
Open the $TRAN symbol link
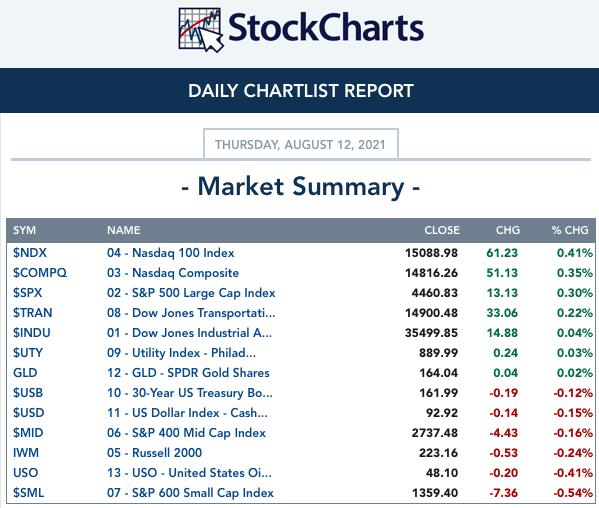32,313
